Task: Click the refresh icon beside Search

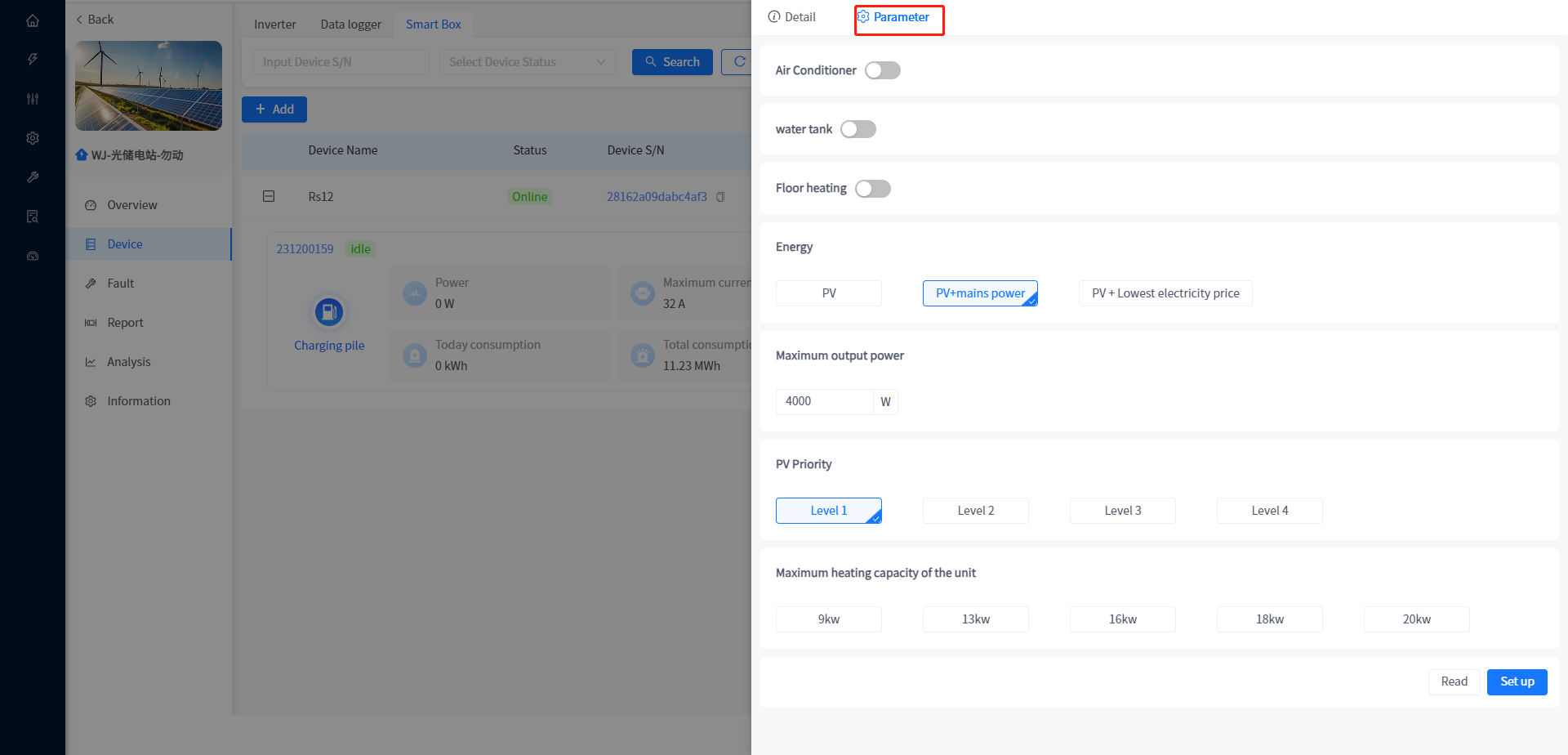Action: click(739, 62)
